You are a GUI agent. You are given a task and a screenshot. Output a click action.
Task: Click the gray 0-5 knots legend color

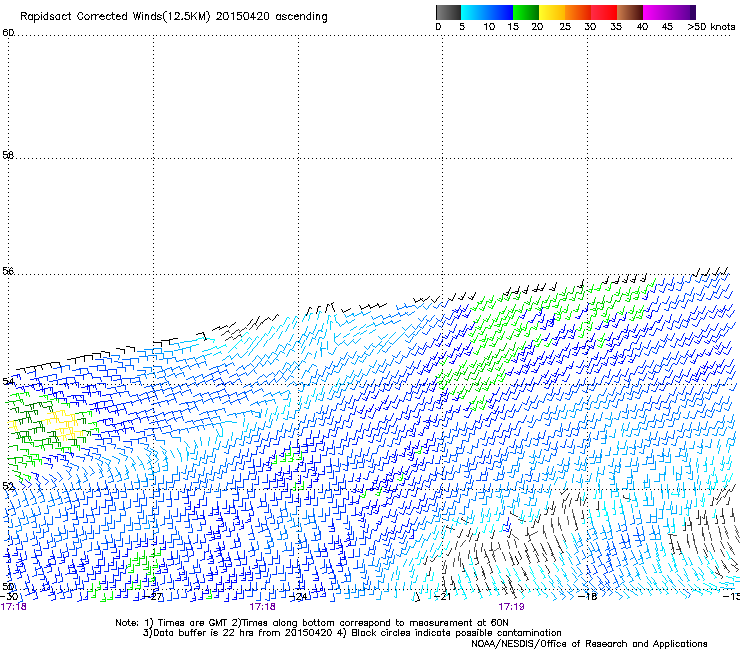pyautogui.click(x=448, y=12)
